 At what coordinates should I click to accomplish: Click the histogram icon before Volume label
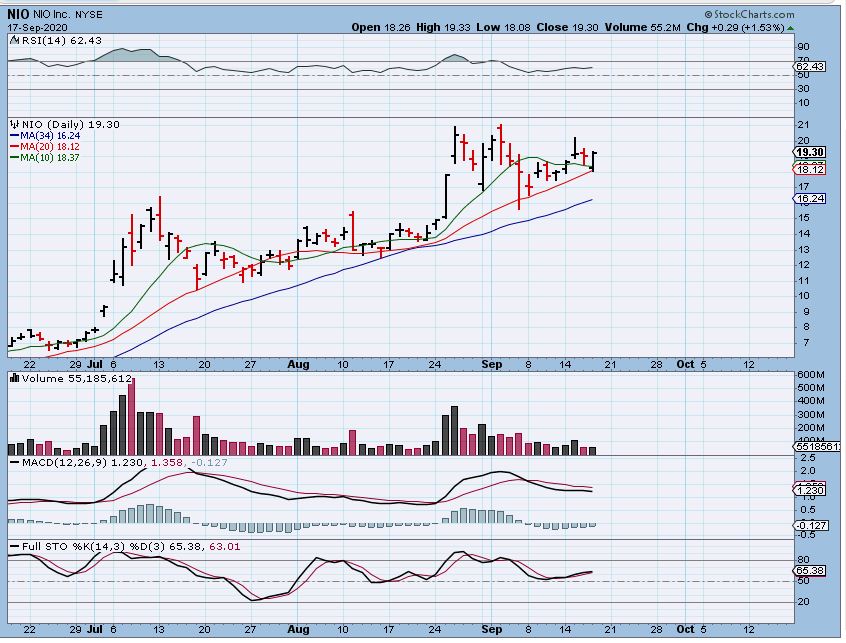click(15, 378)
